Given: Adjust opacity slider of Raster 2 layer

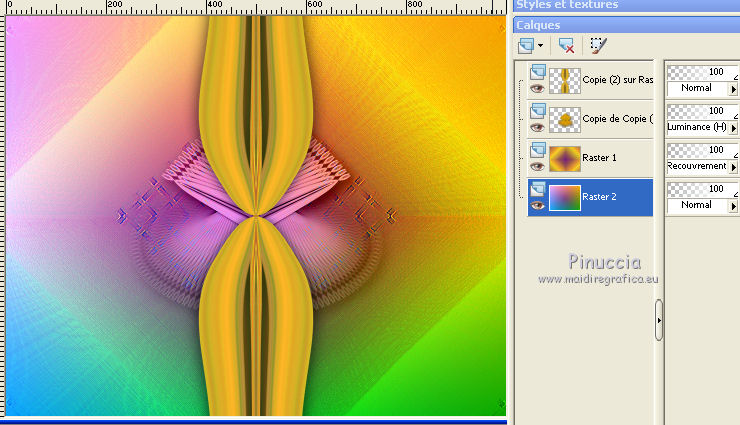Looking at the screenshot, I should pyautogui.click(x=702, y=190).
